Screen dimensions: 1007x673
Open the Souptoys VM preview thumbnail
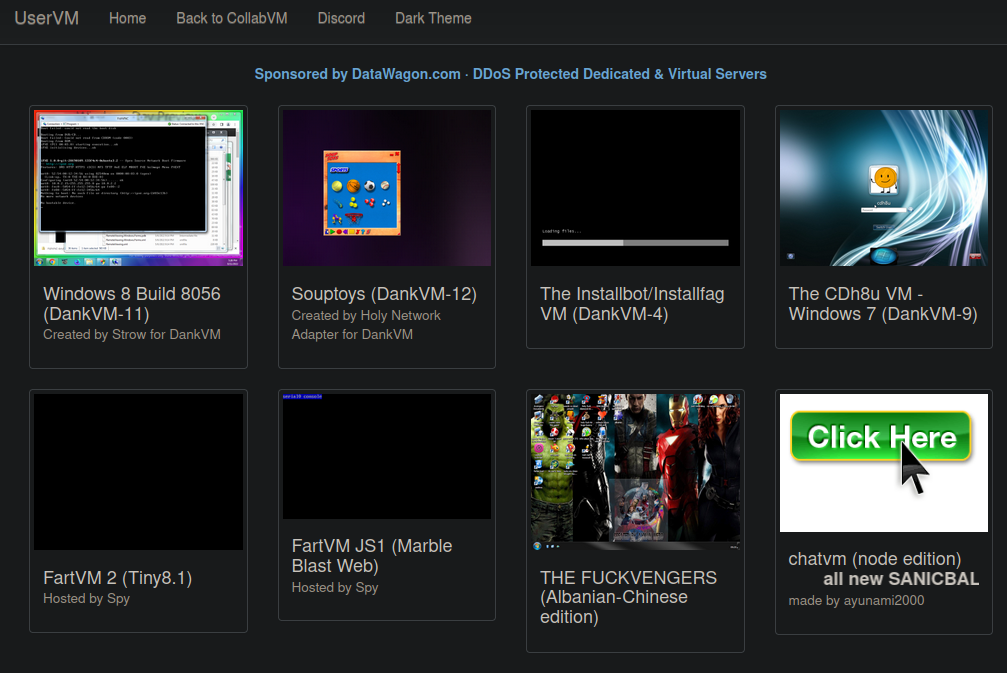pyautogui.click(x=386, y=188)
